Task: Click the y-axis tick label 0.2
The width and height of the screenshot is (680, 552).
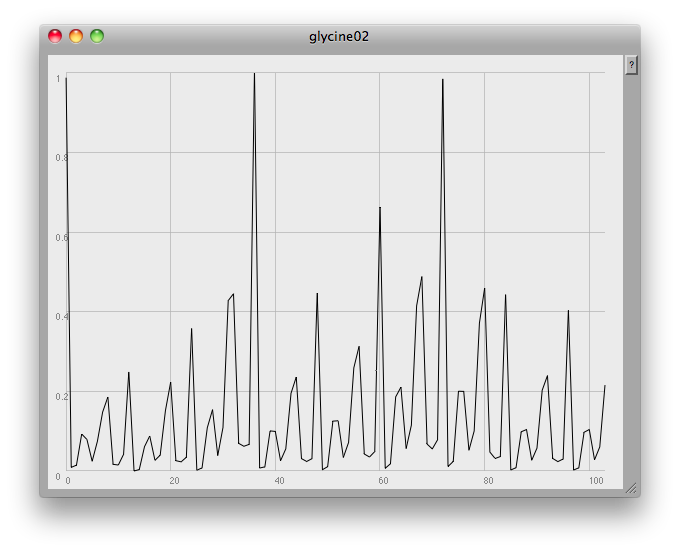Action: click(x=58, y=396)
